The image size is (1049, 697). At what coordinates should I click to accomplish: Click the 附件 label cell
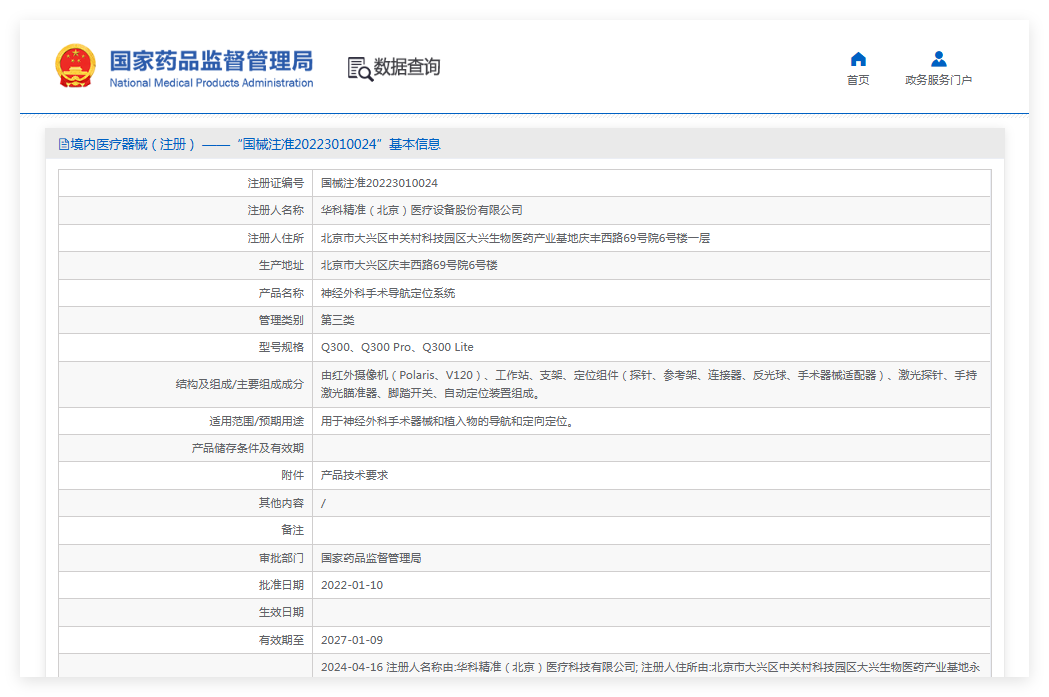(185, 475)
